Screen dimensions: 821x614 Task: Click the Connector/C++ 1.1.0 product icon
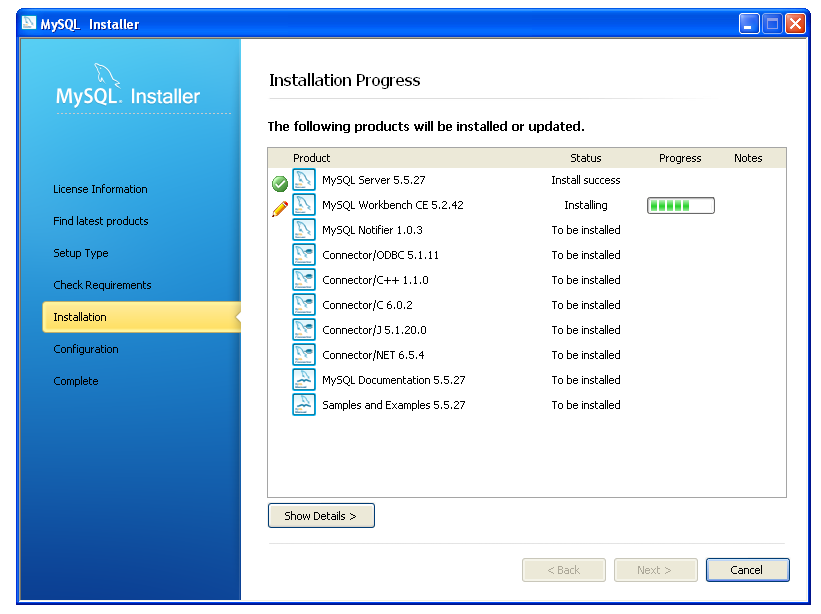[x=304, y=280]
